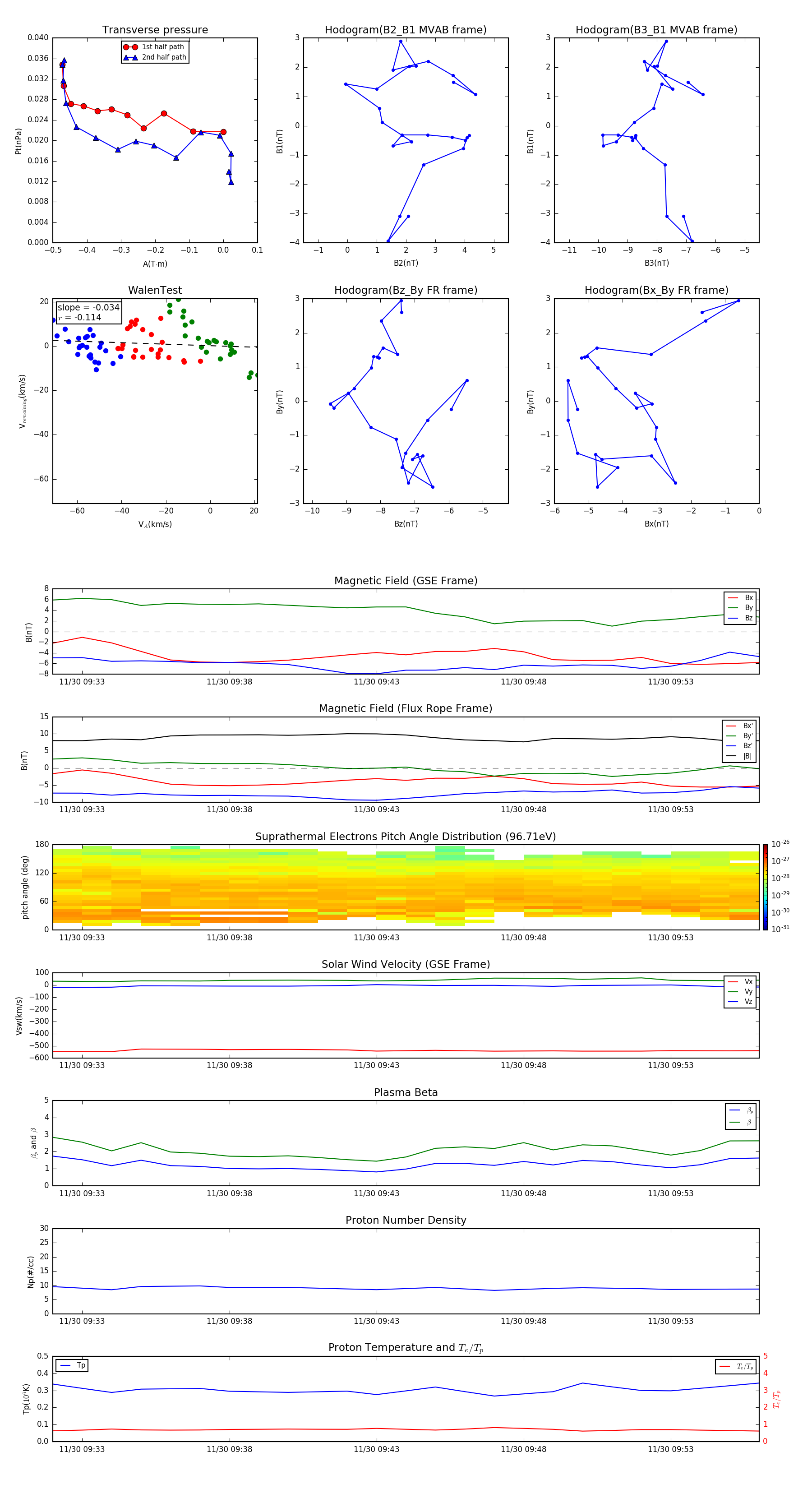Click the 'Magnetic Field (Flux Rope Frame)' title
The width and height of the screenshot is (812, 1489).
pos(406,709)
